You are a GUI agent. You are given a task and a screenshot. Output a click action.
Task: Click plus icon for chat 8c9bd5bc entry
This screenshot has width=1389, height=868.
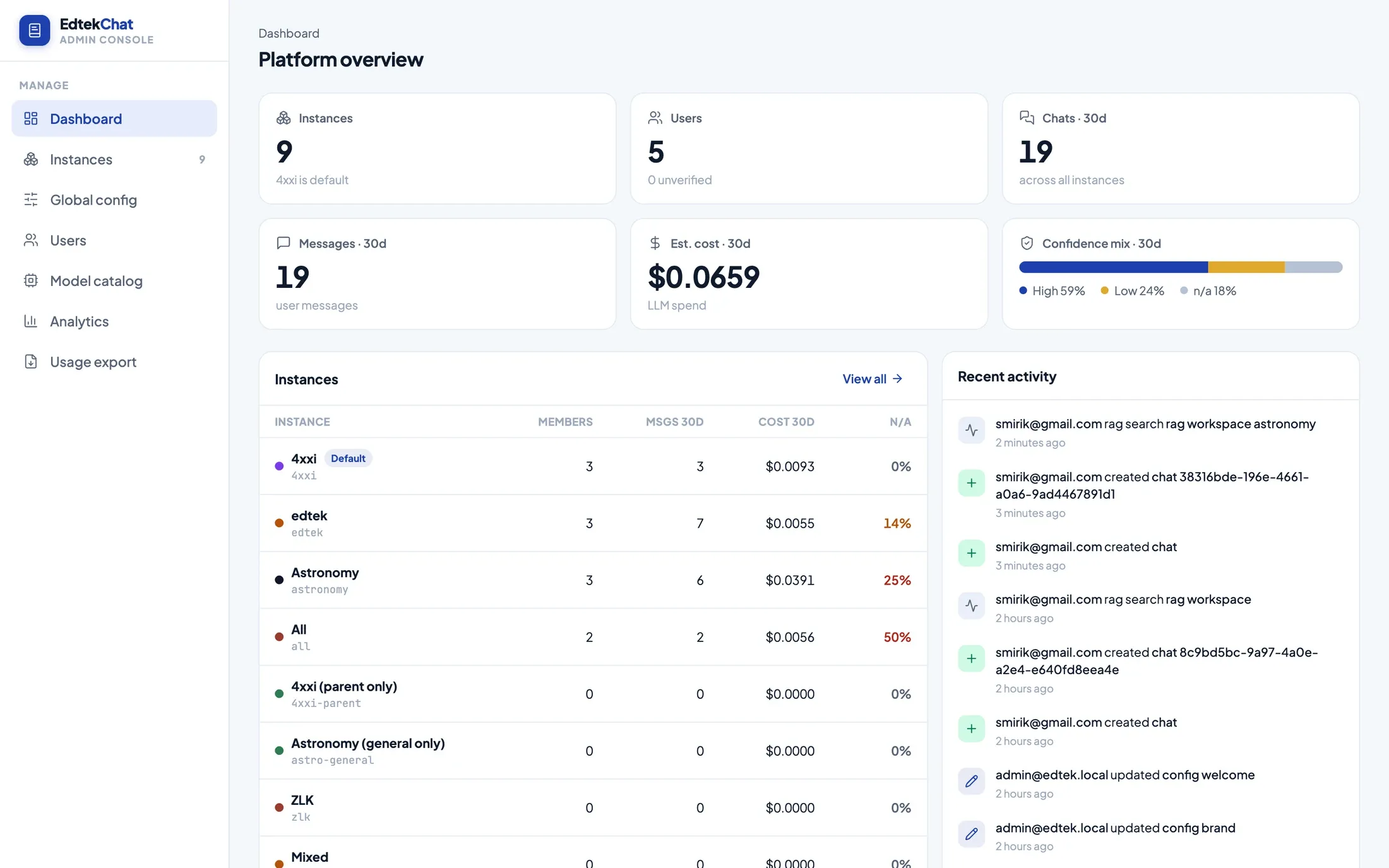coord(972,658)
